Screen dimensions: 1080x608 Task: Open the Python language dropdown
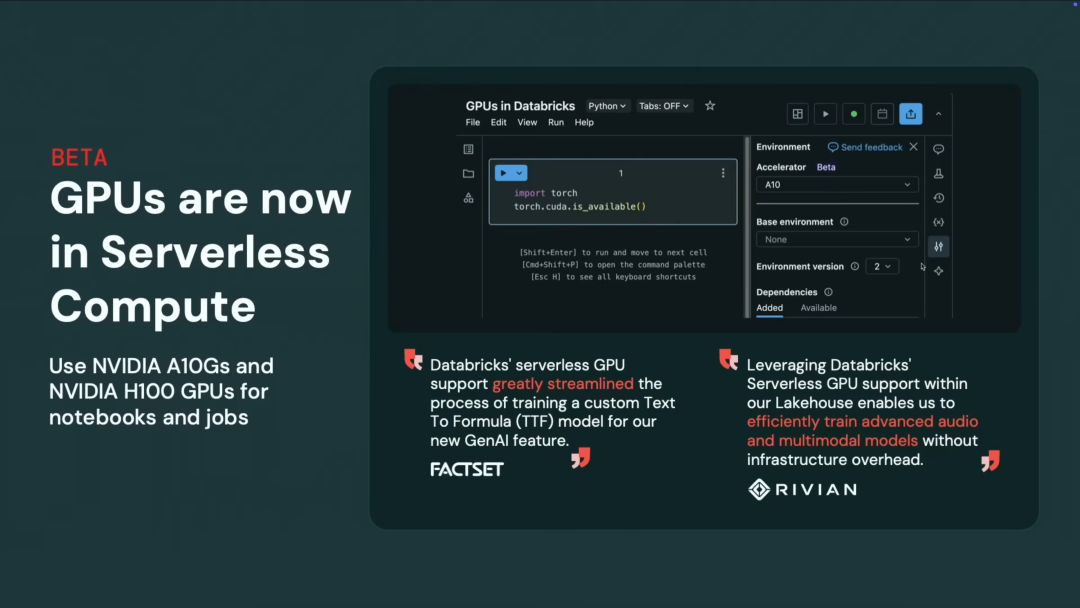pyautogui.click(x=607, y=106)
